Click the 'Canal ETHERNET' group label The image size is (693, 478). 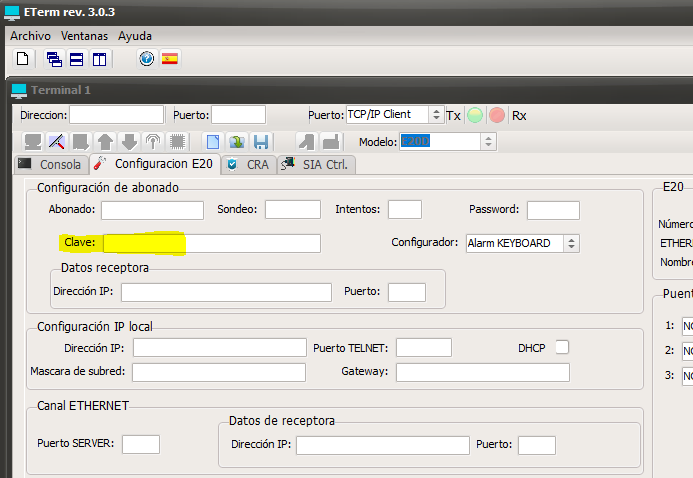click(83, 406)
